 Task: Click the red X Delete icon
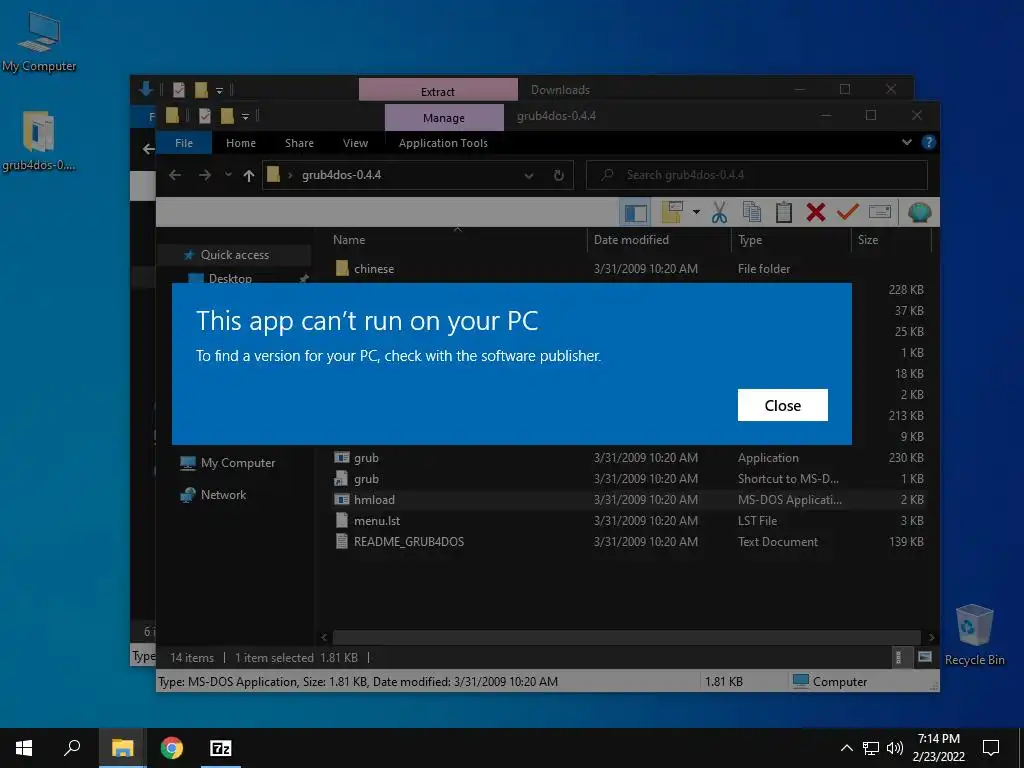[x=815, y=212]
